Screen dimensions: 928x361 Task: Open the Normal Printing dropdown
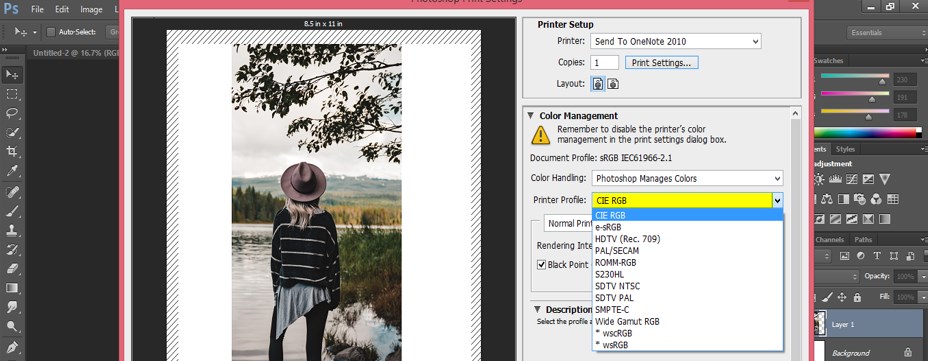coord(569,224)
